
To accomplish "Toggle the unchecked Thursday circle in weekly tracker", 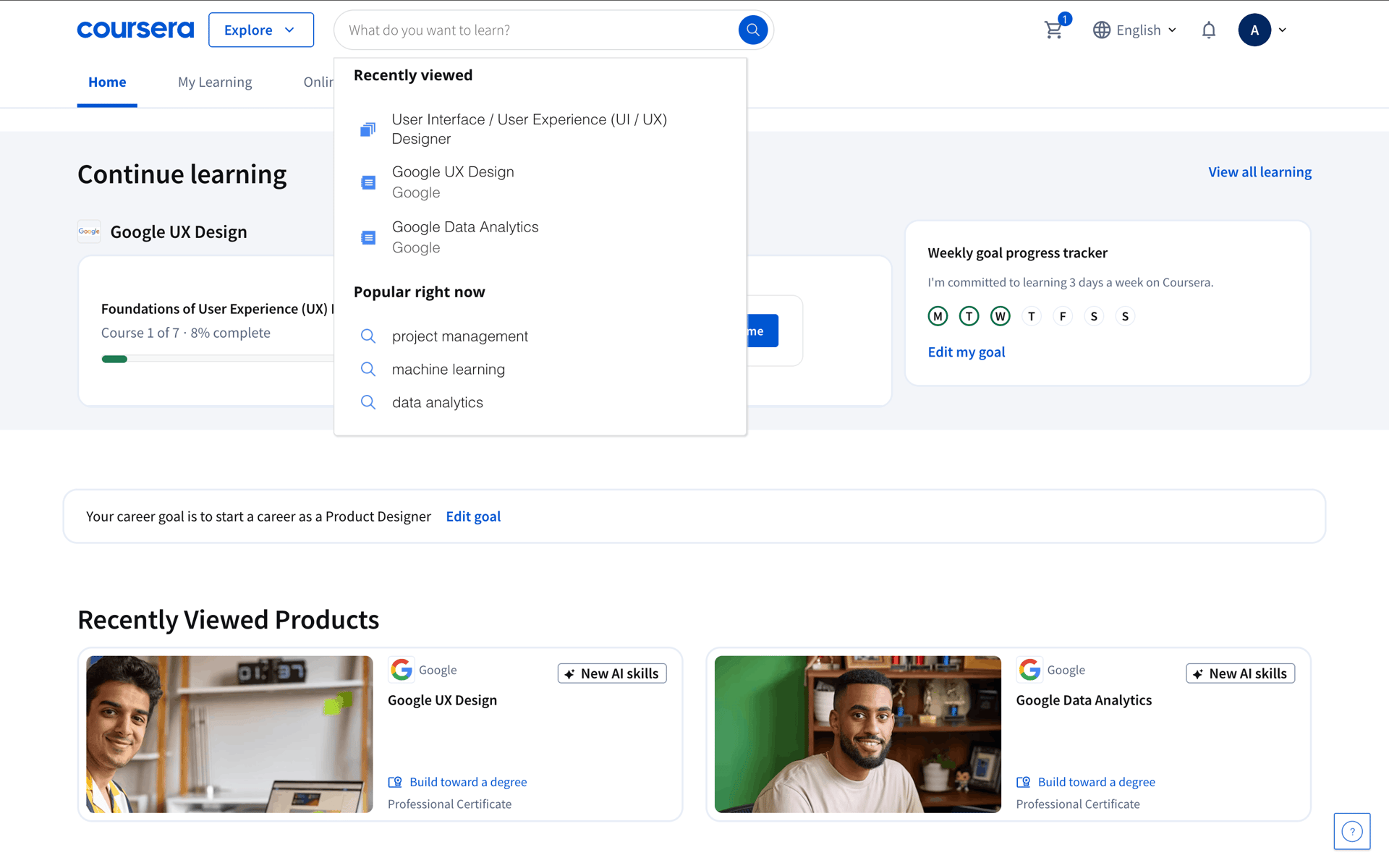I will pos(1032,316).
